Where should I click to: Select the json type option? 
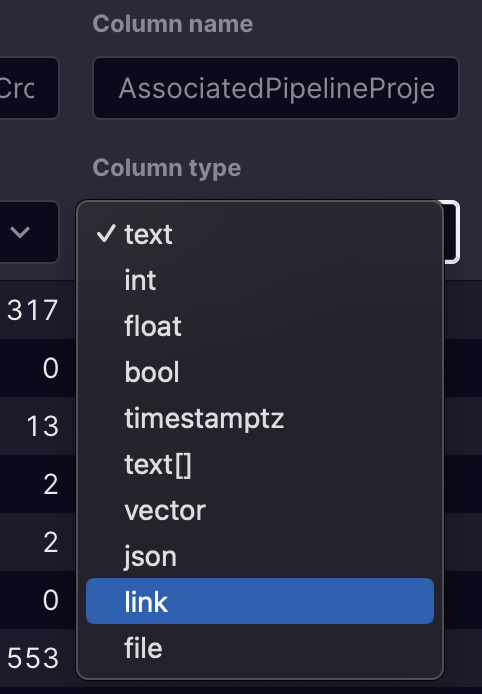coord(260,556)
